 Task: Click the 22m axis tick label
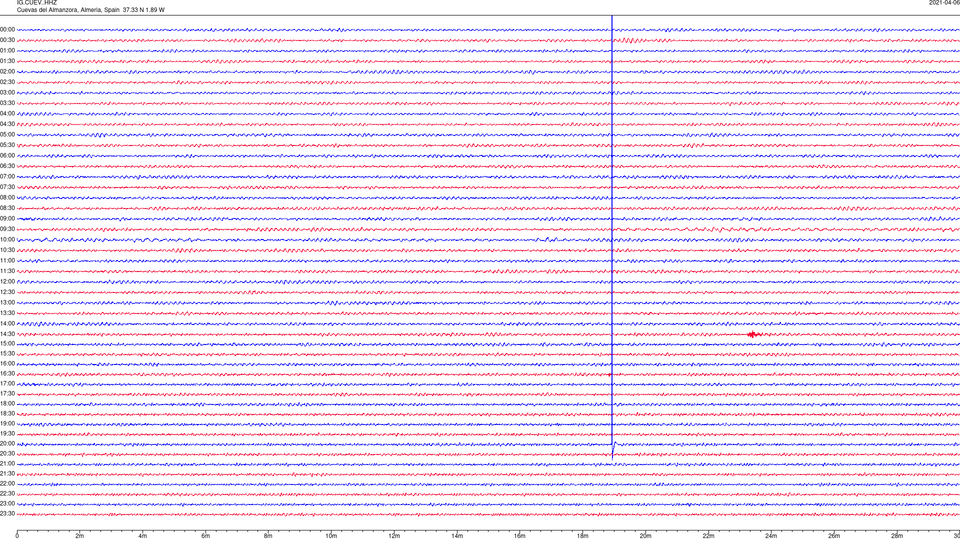click(708, 536)
